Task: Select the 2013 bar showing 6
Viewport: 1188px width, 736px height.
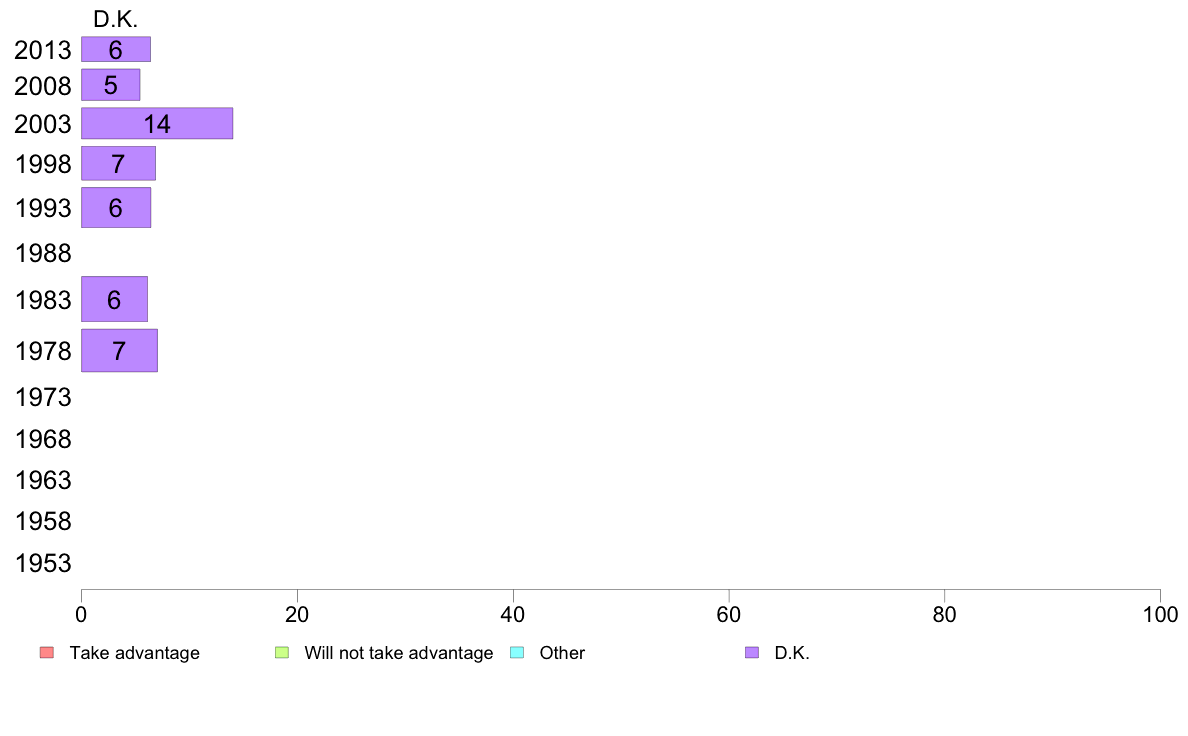Action: click(x=116, y=49)
